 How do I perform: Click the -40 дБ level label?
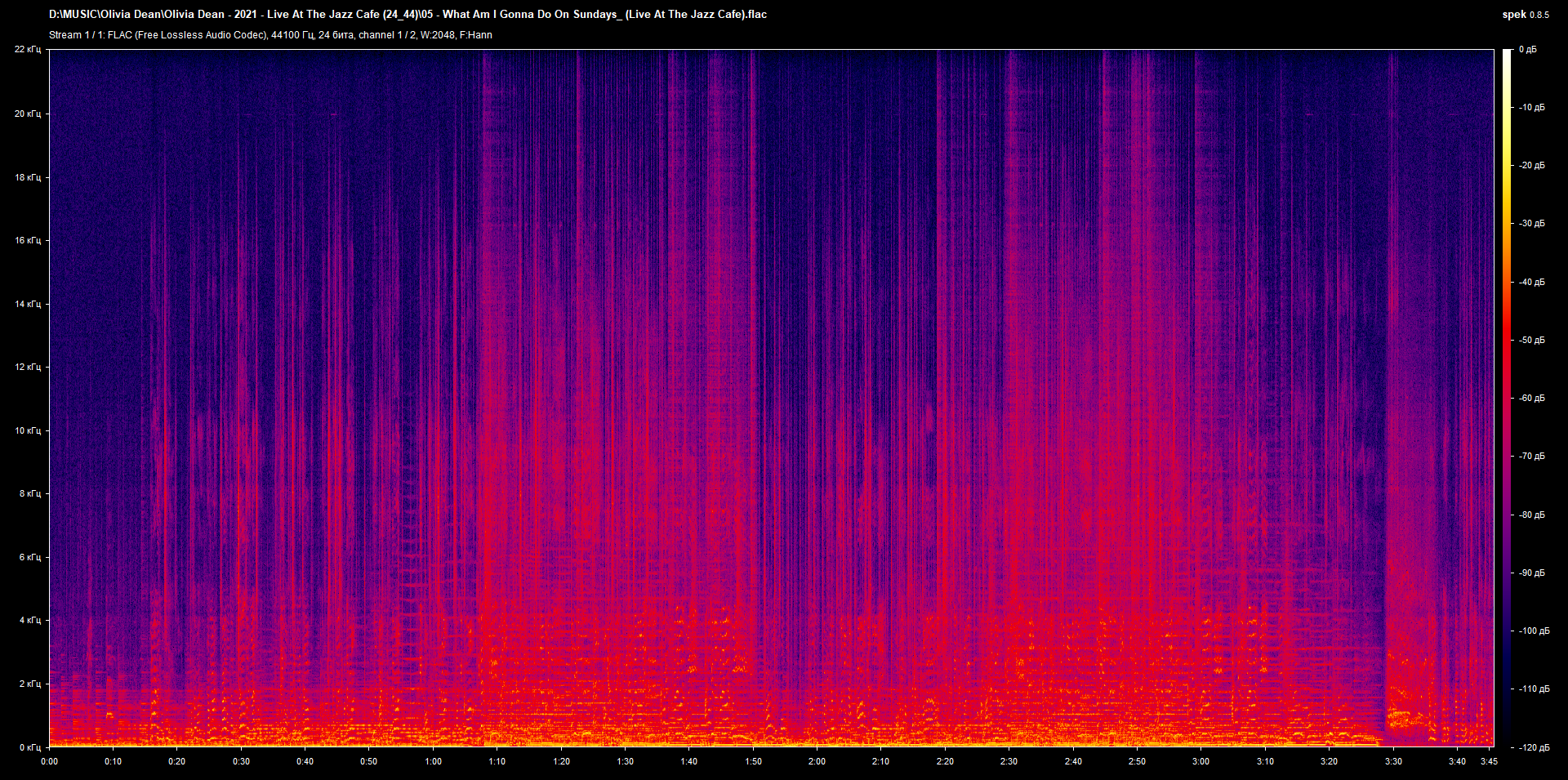1531,283
